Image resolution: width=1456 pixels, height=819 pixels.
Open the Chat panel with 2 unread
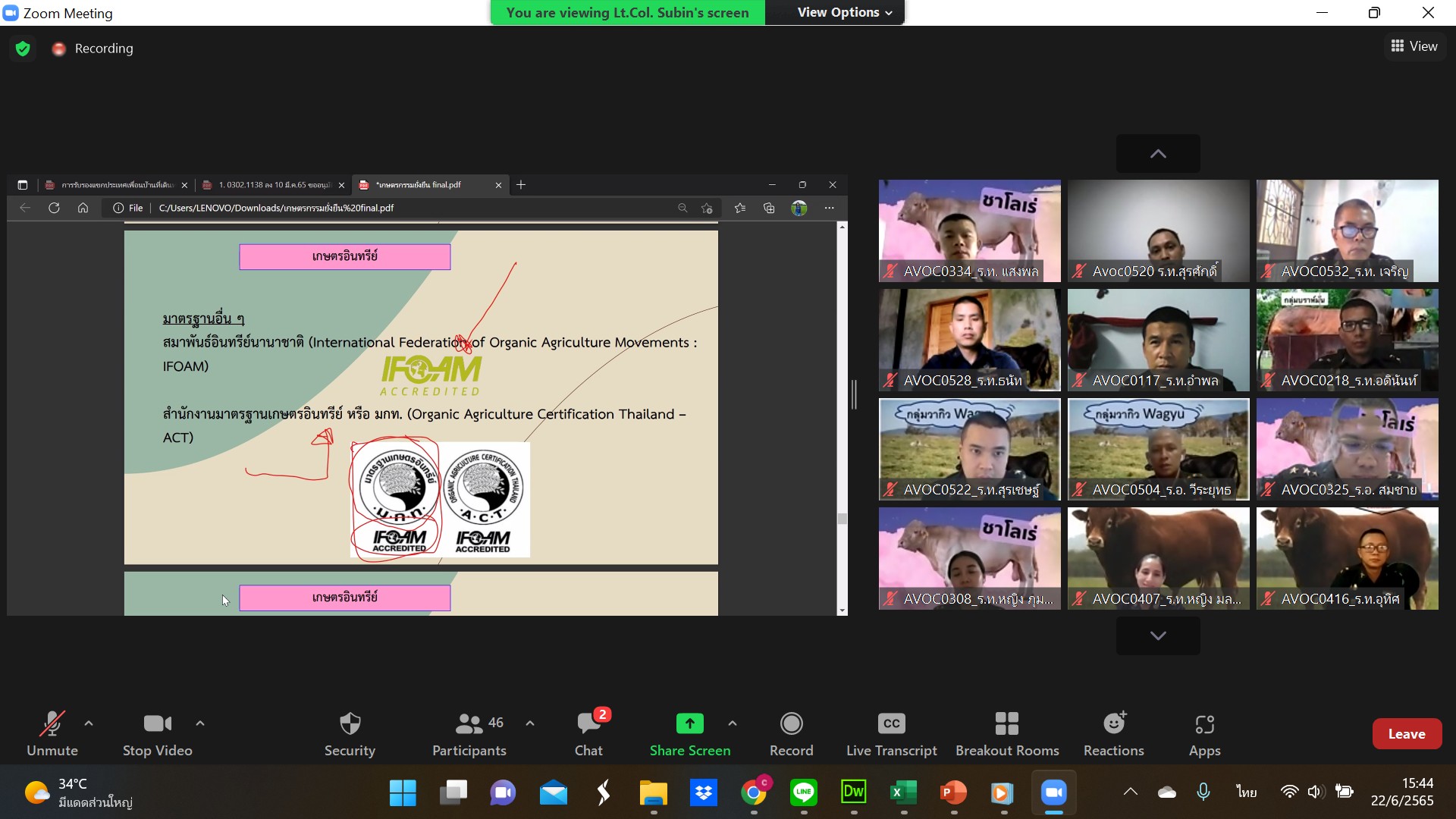coord(588,733)
